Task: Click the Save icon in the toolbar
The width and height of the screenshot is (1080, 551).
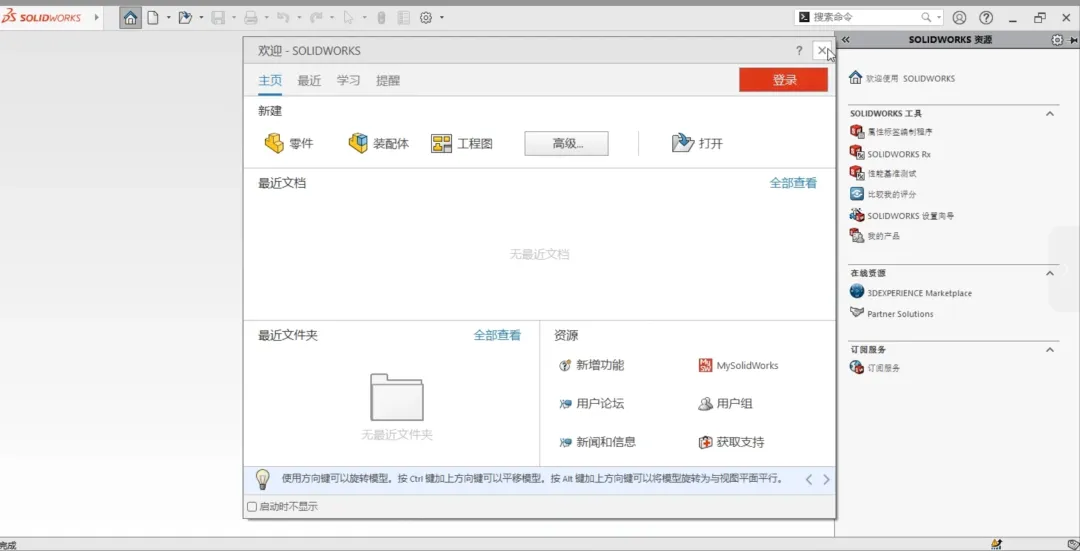Action: [218, 18]
